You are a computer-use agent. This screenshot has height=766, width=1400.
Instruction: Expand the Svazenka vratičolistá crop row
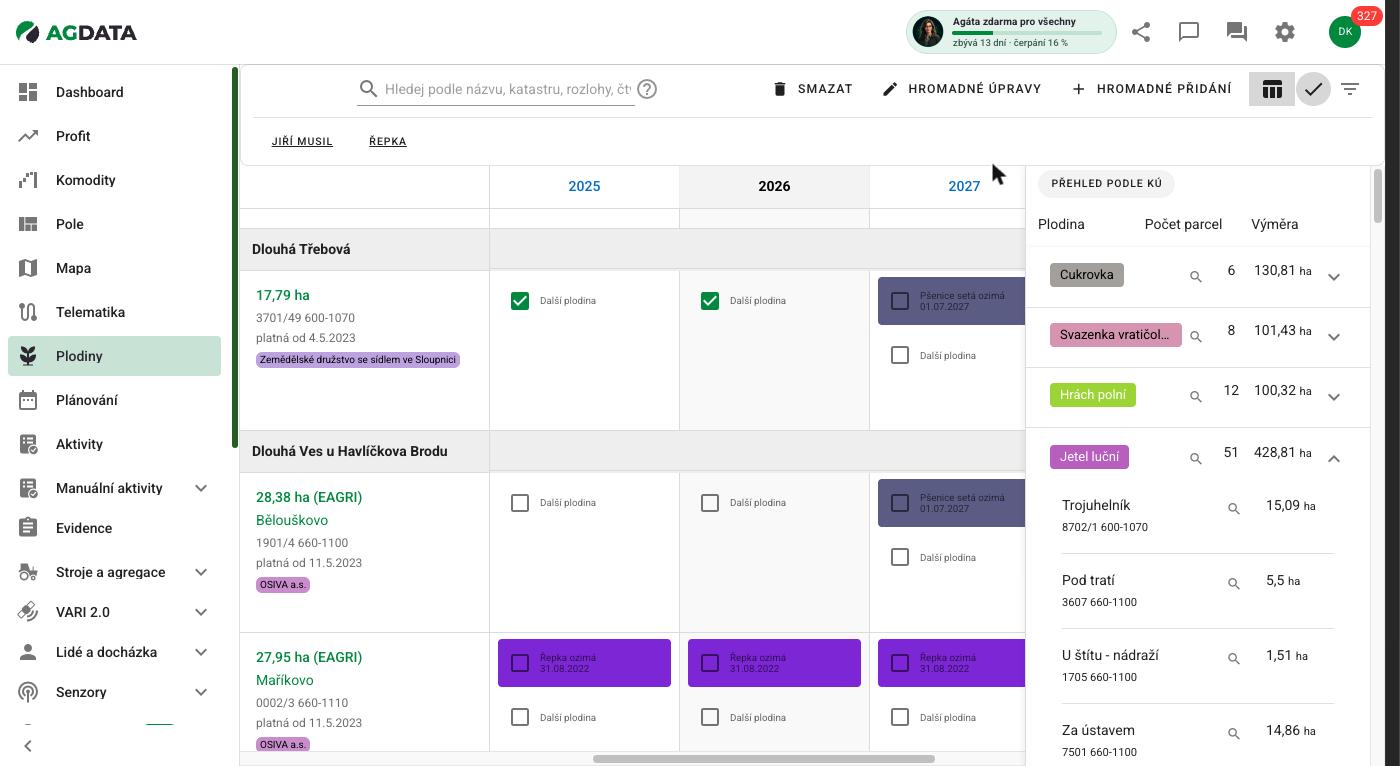(x=1334, y=337)
